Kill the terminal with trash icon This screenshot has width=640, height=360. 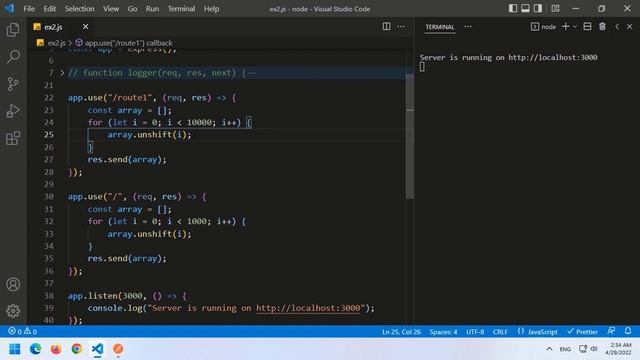point(602,27)
